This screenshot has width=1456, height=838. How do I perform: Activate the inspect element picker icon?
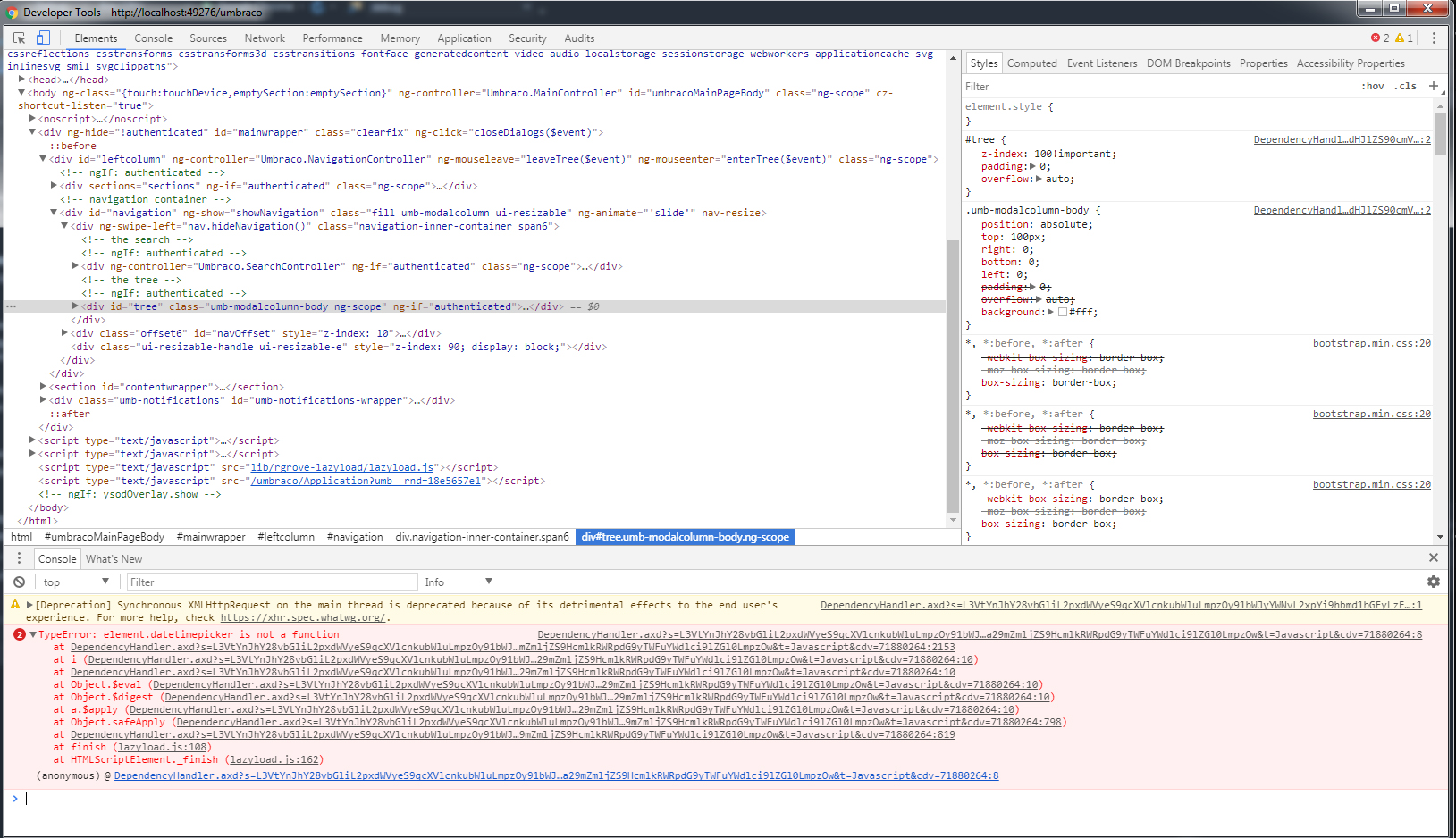[19, 38]
